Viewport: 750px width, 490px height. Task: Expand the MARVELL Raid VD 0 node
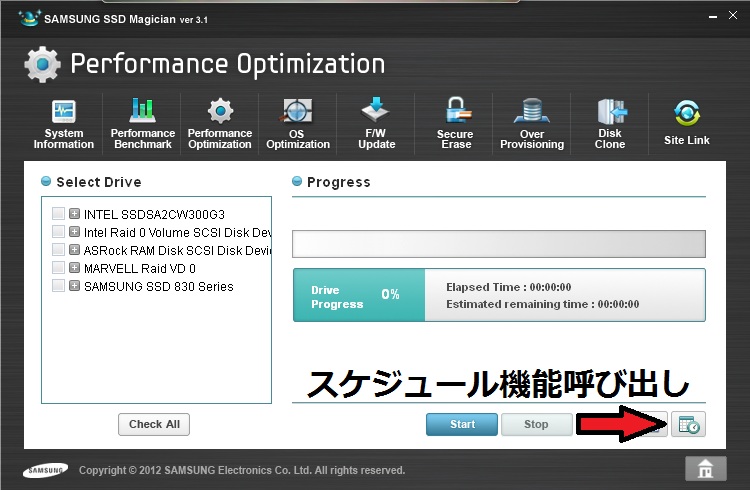[74, 267]
